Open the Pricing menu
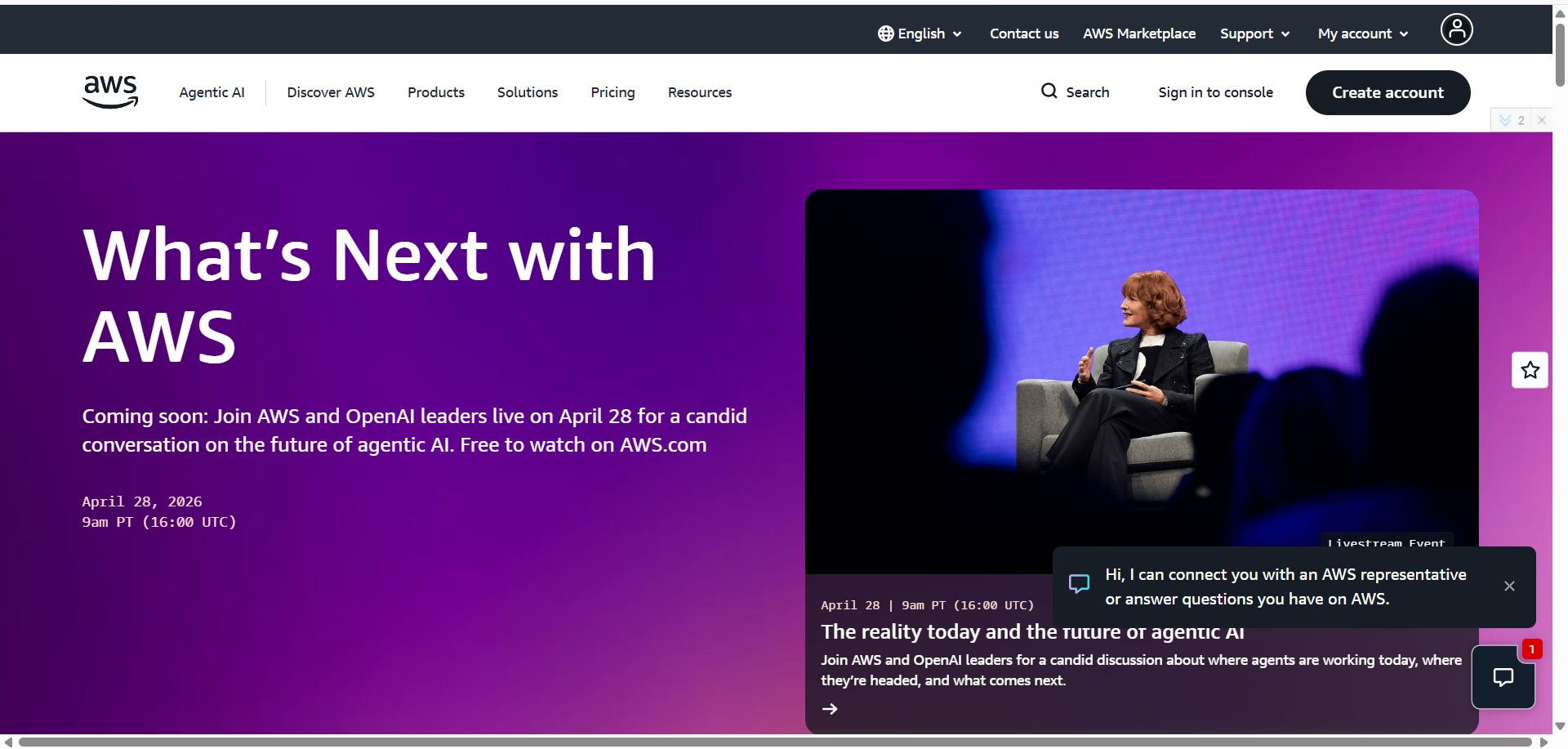This screenshot has width=1568, height=749. click(612, 92)
